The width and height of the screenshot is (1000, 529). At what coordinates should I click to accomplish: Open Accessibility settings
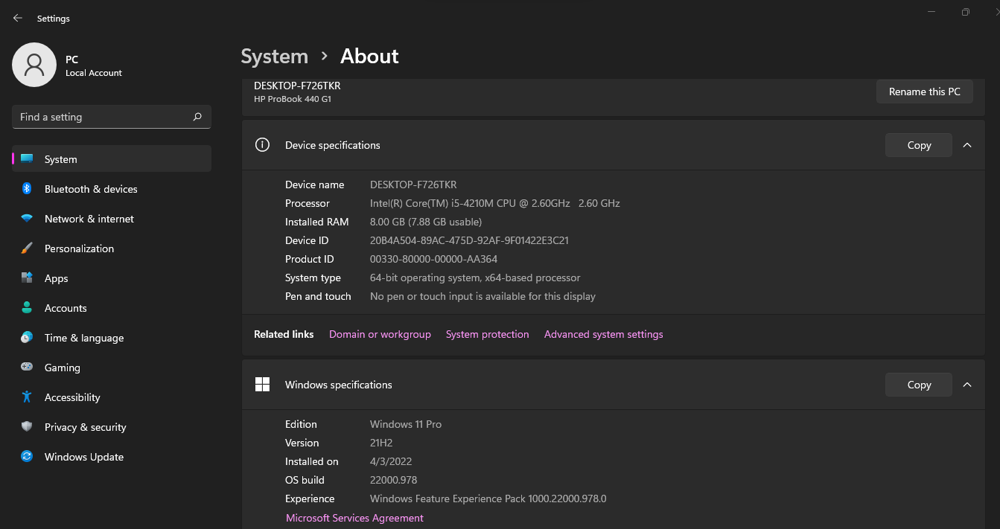click(x=112, y=397)
